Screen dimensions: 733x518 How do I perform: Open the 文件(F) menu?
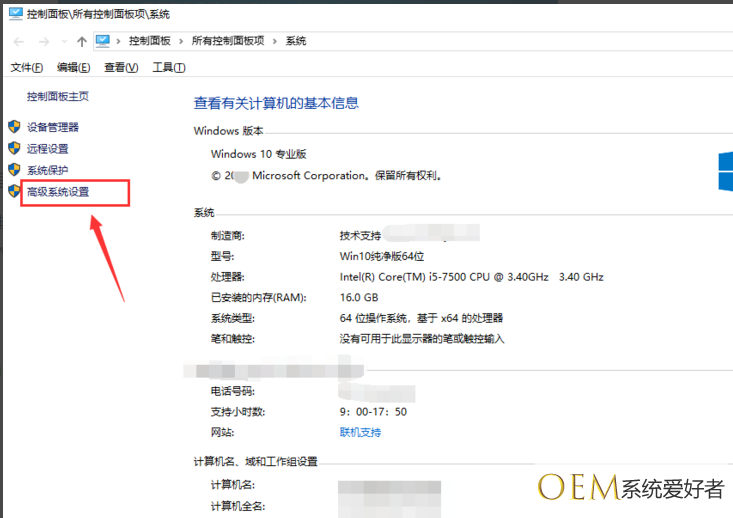26,67
